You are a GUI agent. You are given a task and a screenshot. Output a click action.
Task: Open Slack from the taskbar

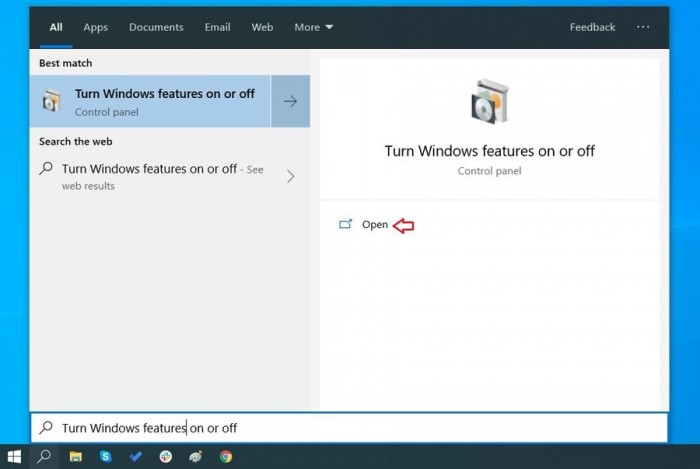[166, 457]
